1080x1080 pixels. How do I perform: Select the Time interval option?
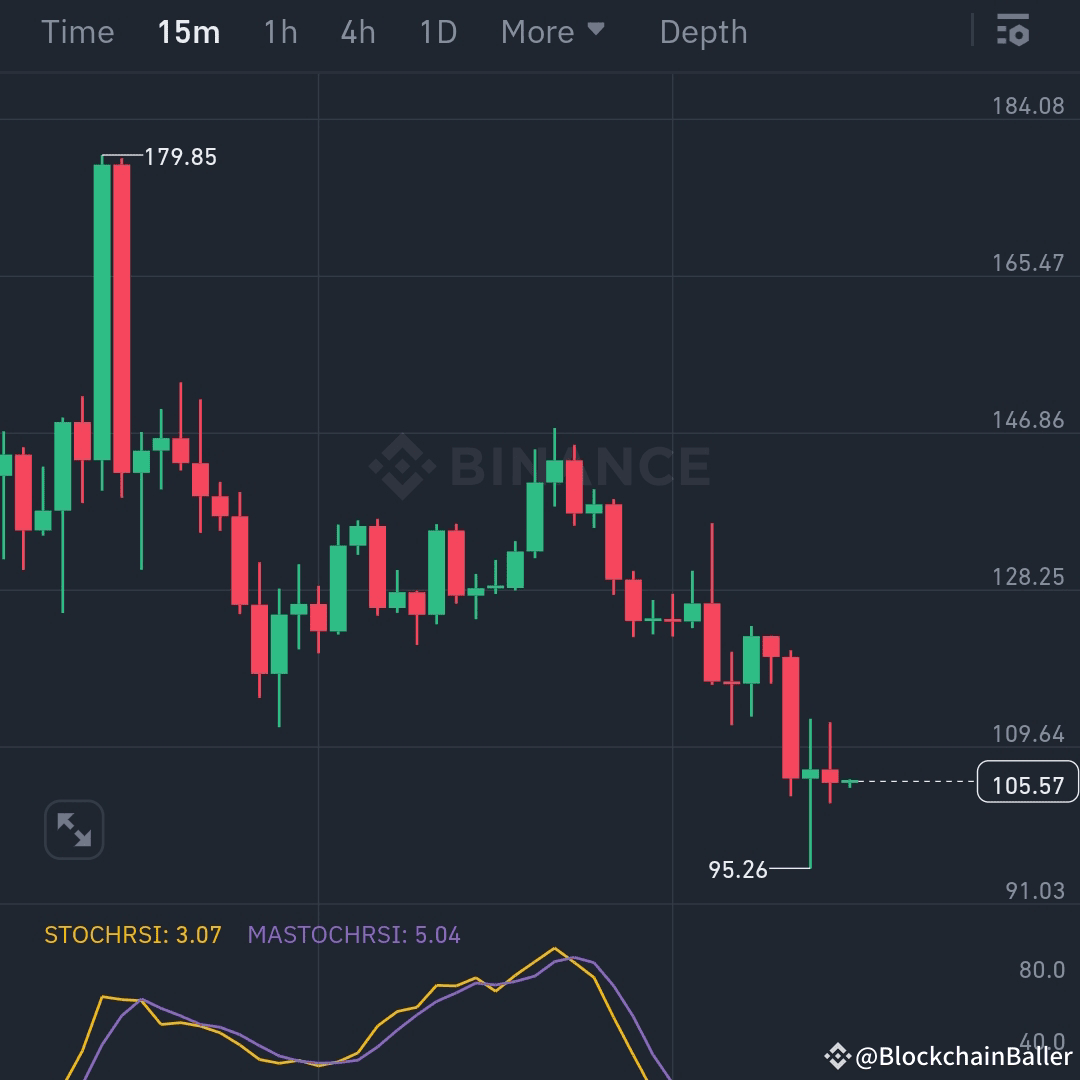coord(78,31)
